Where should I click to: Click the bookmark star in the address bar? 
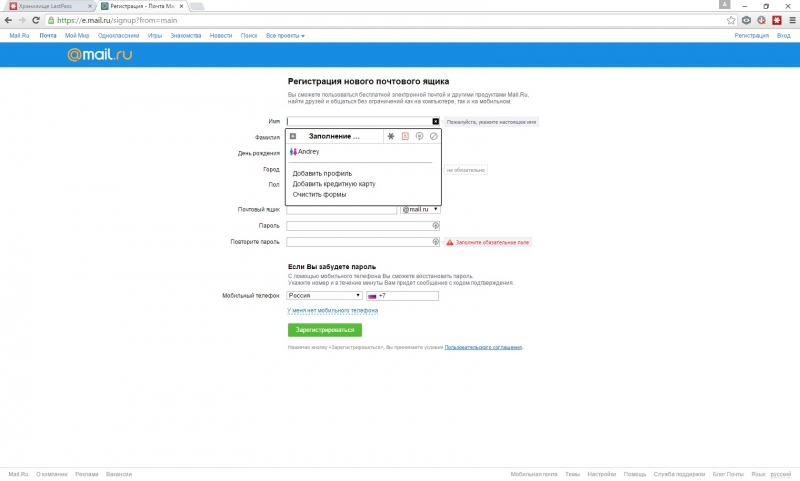click(731, 20)
